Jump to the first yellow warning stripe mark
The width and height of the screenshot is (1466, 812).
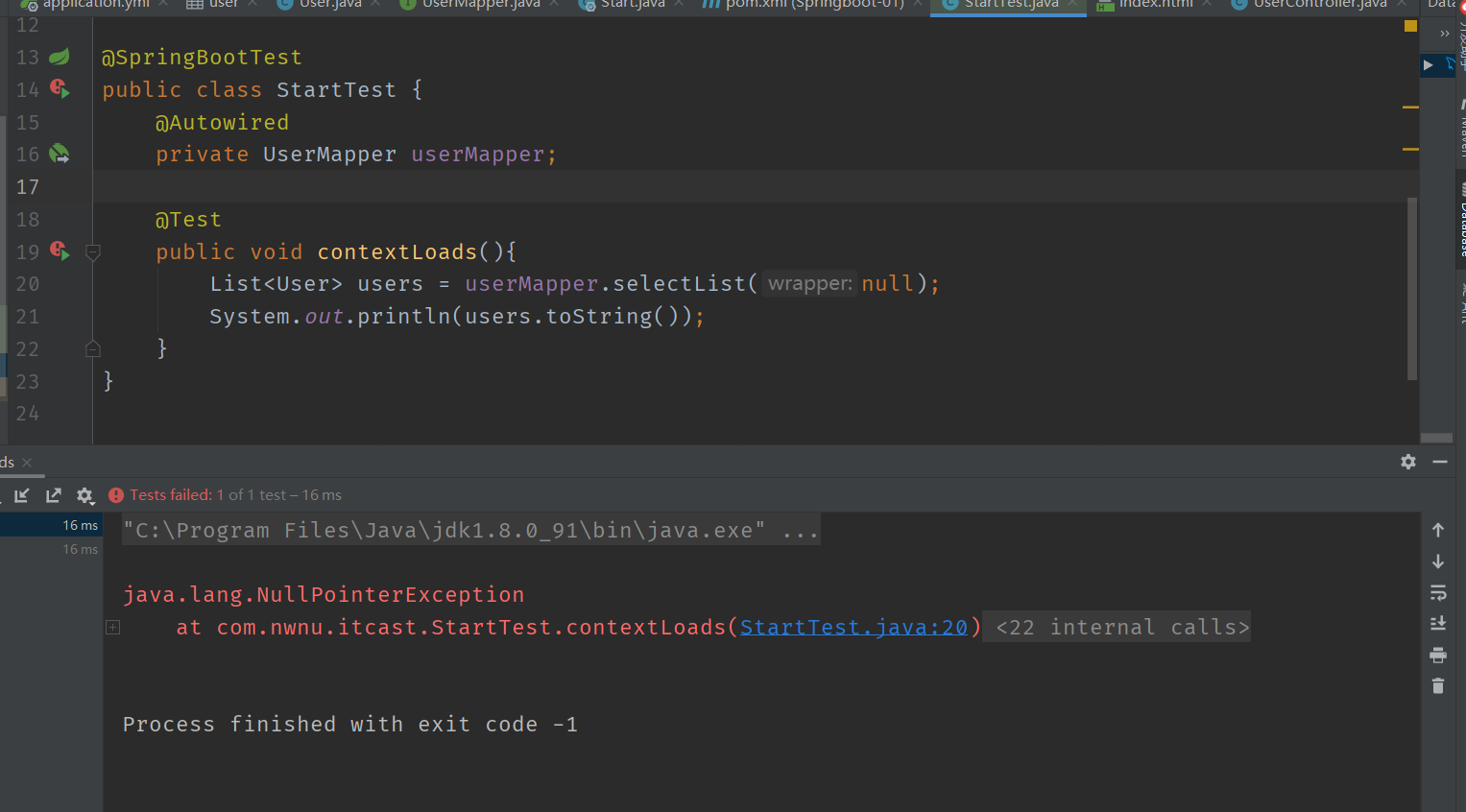[1410, 107]
